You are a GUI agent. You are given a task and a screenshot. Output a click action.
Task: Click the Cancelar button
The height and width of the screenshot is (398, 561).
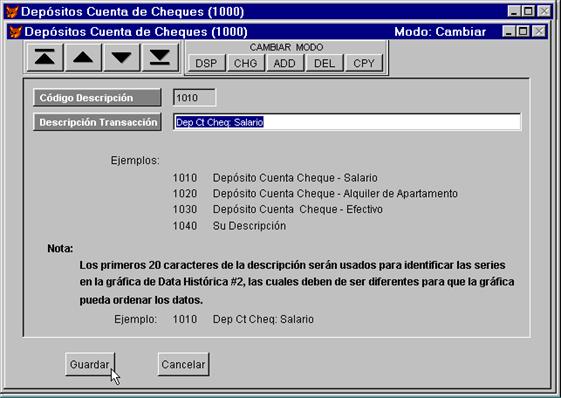[x=183, y=364]
